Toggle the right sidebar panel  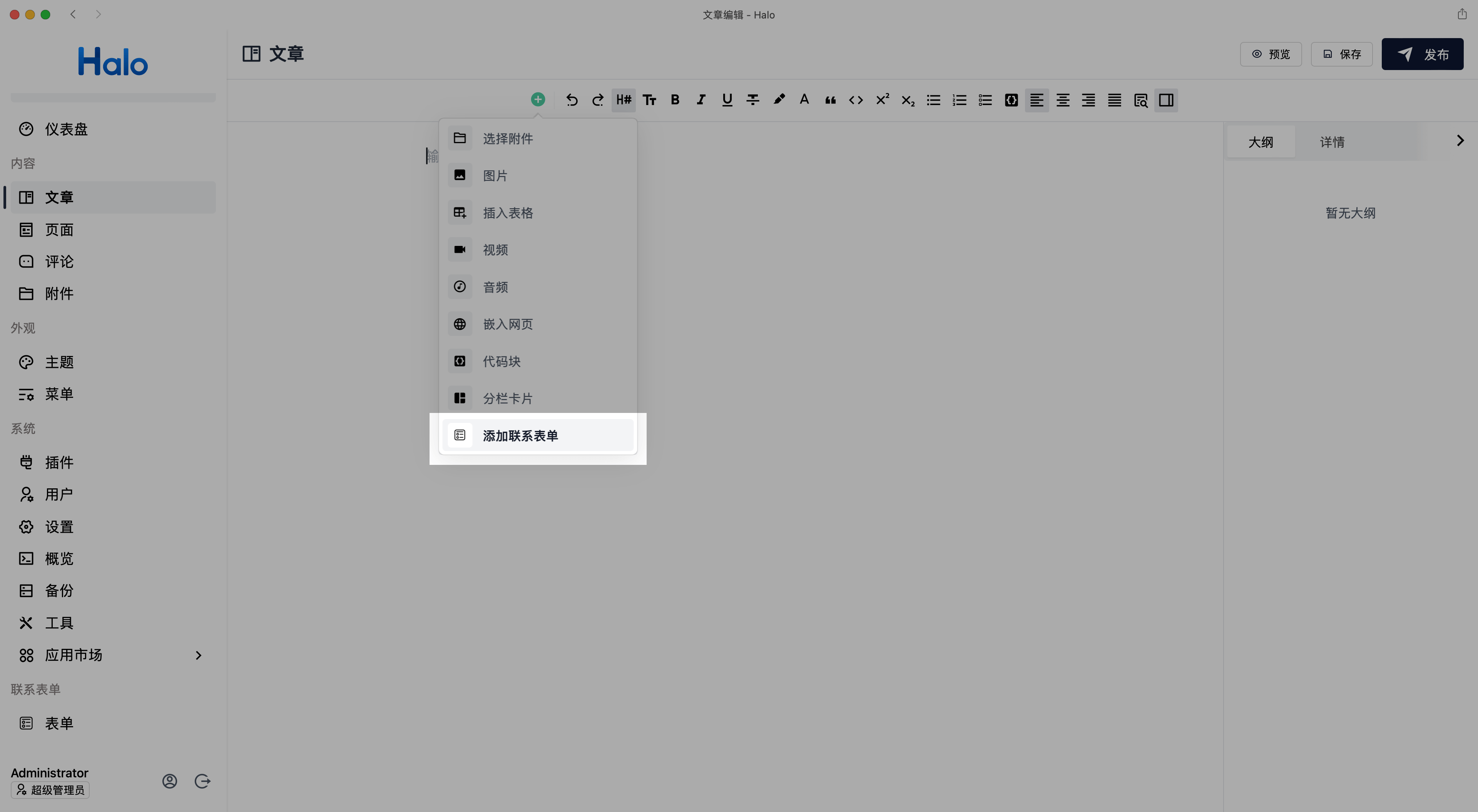point(1167,100)
